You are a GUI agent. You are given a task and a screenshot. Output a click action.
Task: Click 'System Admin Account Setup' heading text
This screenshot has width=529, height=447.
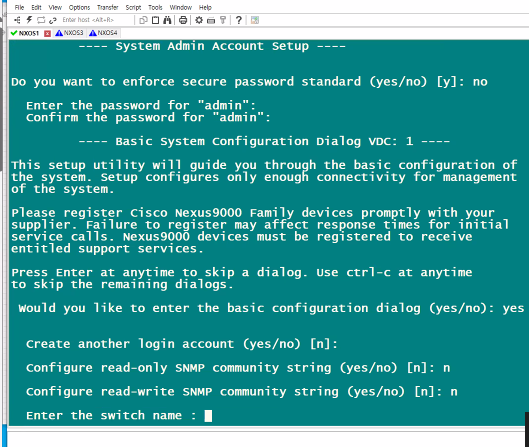point(212,46)
